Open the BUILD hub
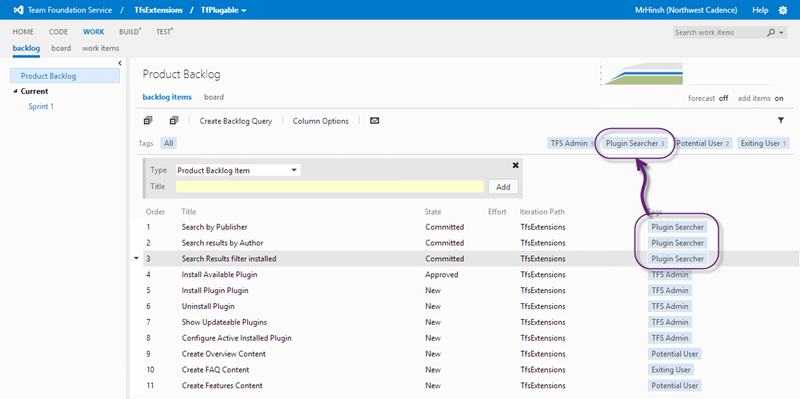This screenshot has height=399, width=800. (x=130, y=32)
